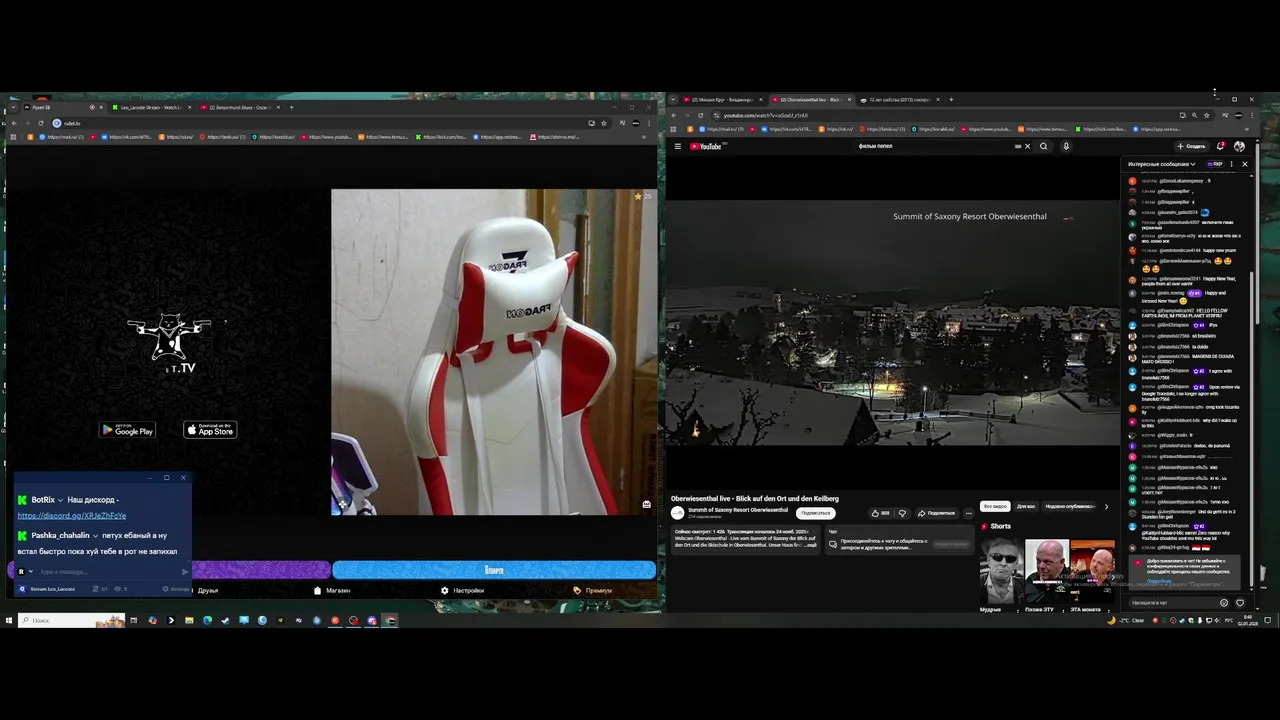Open the weather widget in the taskbar
The image size is (1280, 720).
(1127, 621)
